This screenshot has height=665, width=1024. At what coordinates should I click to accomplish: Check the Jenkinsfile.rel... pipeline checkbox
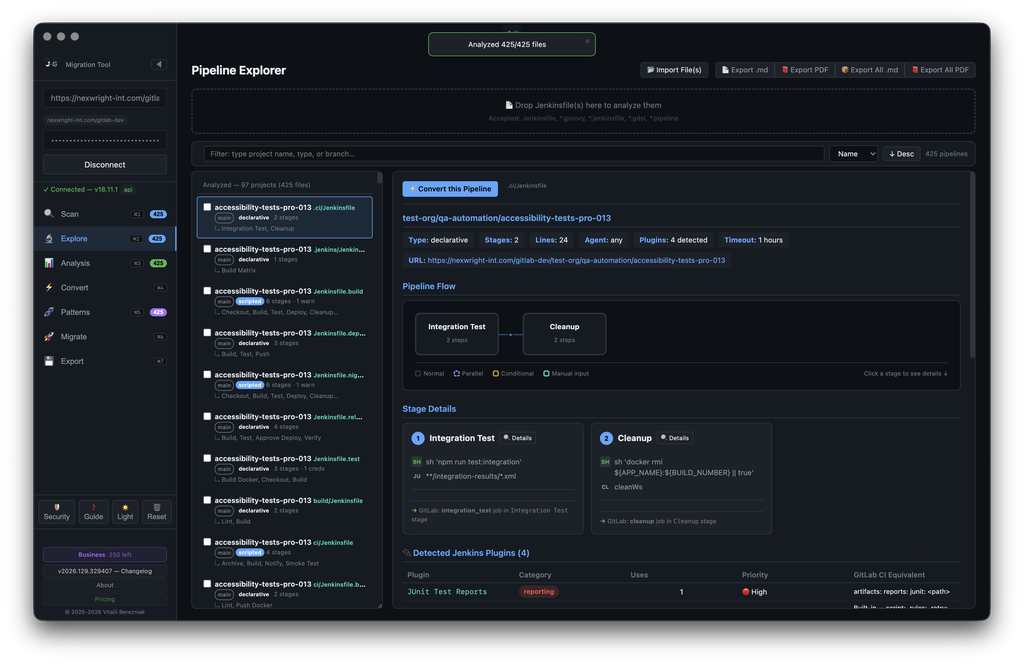tap(207, 416)
